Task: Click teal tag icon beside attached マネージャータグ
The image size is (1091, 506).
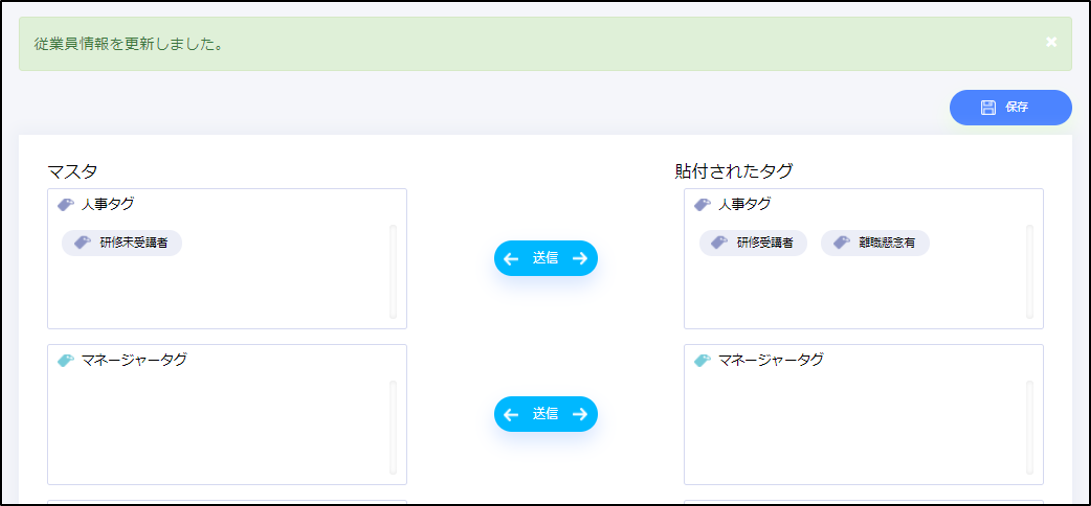Action: click(703, 360)
